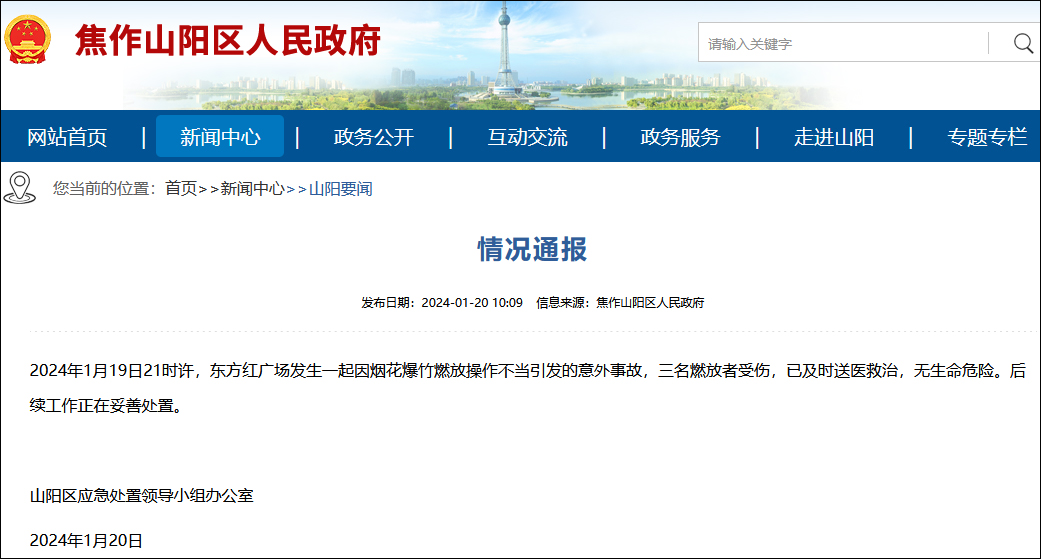Screen dimensions: 1041x559
Task: Open 走进山阳 navigation item
Action: click(834, 137)
